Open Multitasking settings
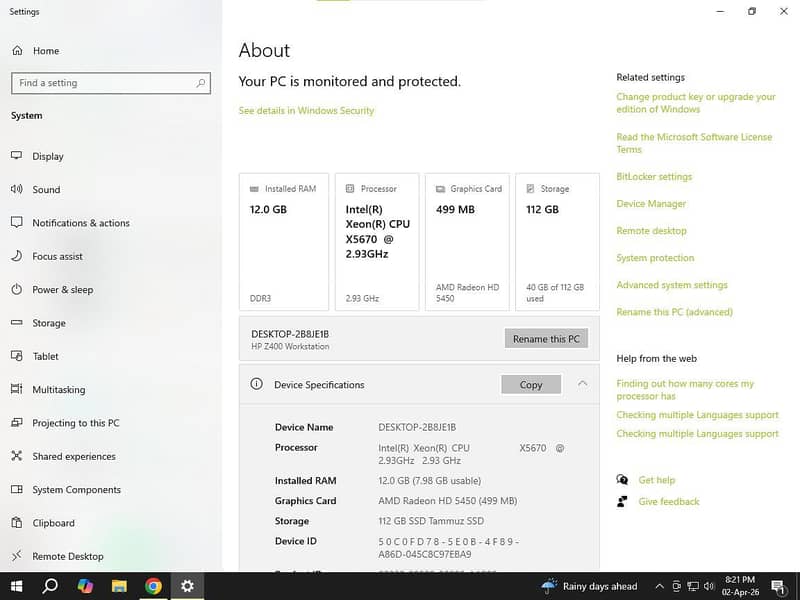Viewport: 800px width, 600px height. tap(59, 389)
